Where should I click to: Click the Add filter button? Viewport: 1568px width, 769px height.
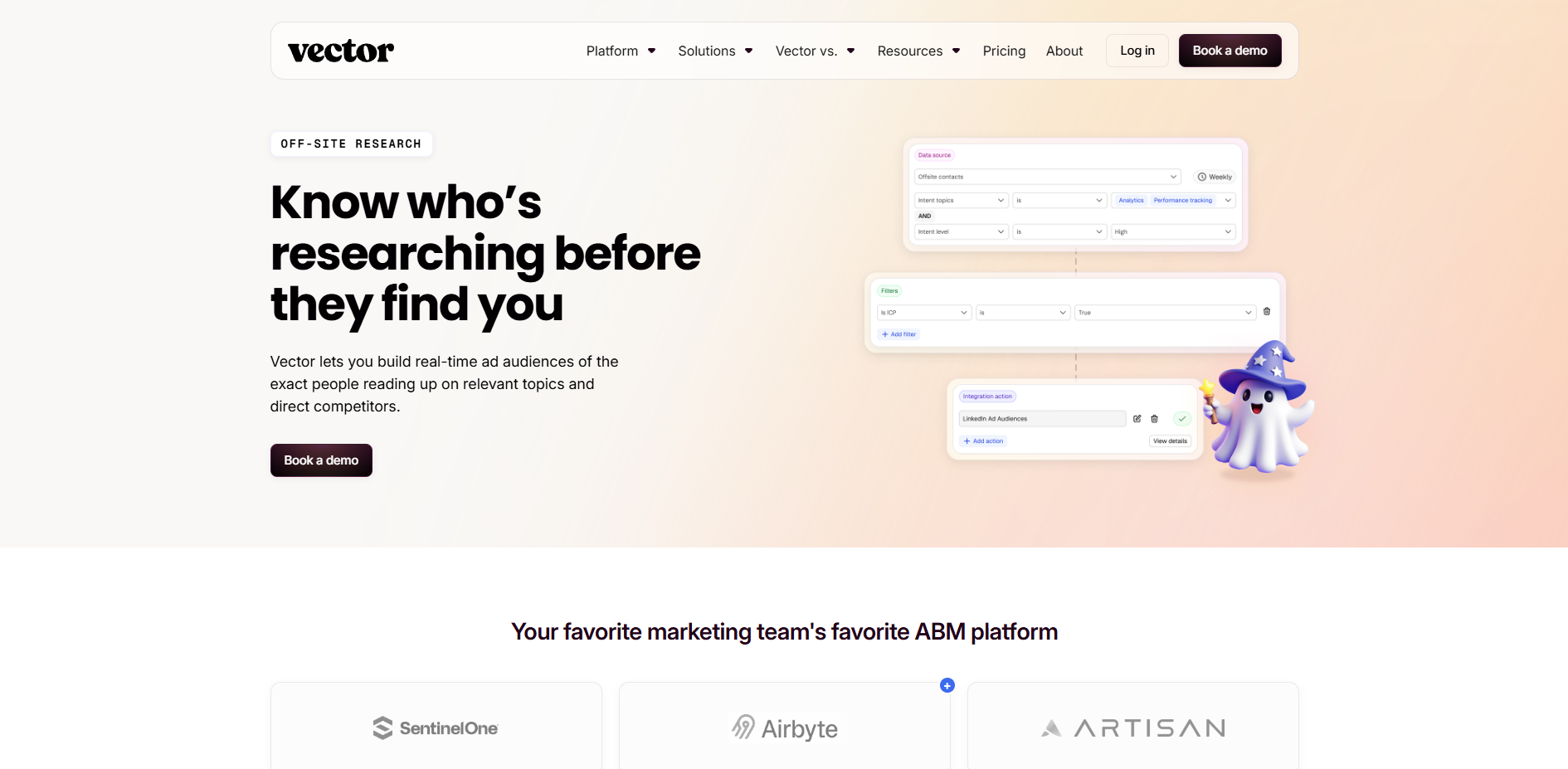[898, 334]
